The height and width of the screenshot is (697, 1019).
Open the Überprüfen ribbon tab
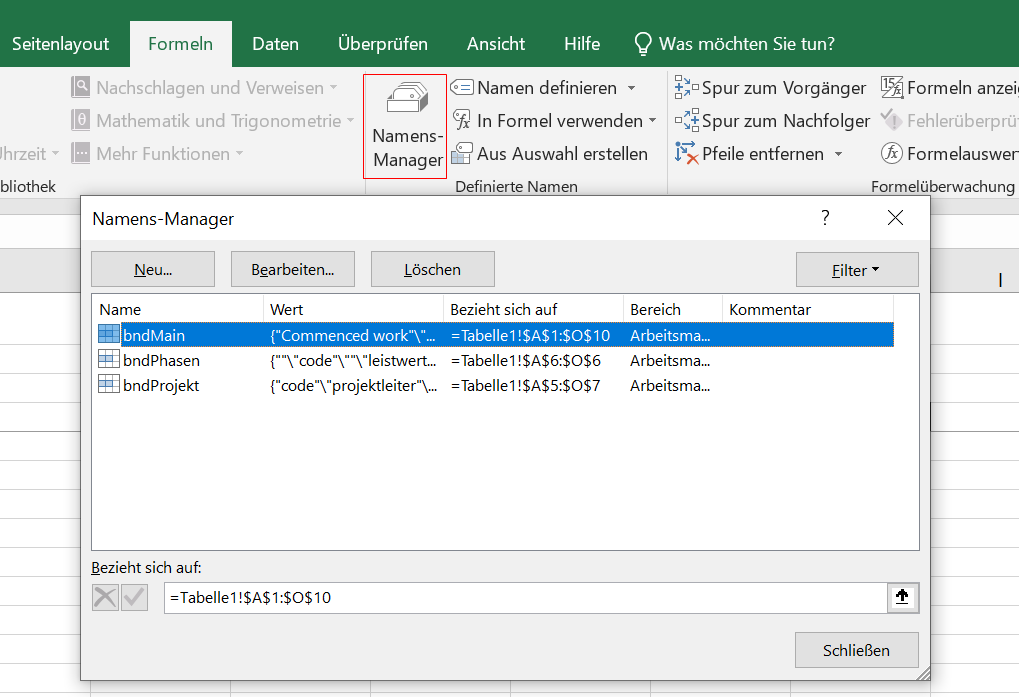(382, 44)
